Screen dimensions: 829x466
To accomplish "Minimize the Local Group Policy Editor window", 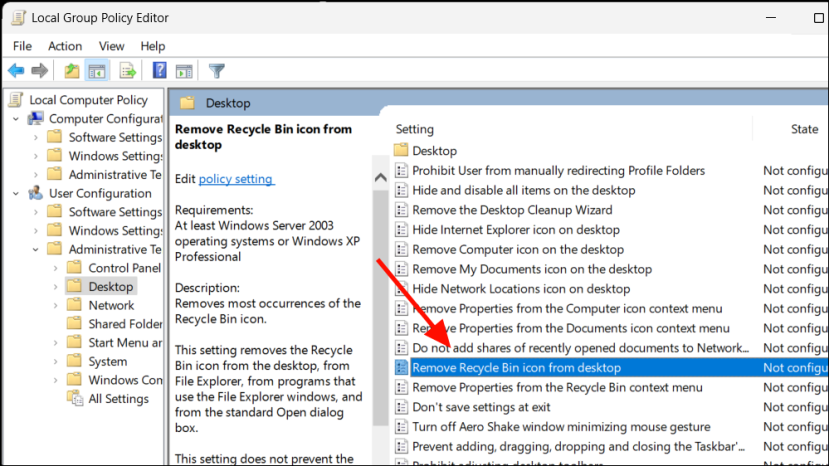I will click(x=771, y=17).
